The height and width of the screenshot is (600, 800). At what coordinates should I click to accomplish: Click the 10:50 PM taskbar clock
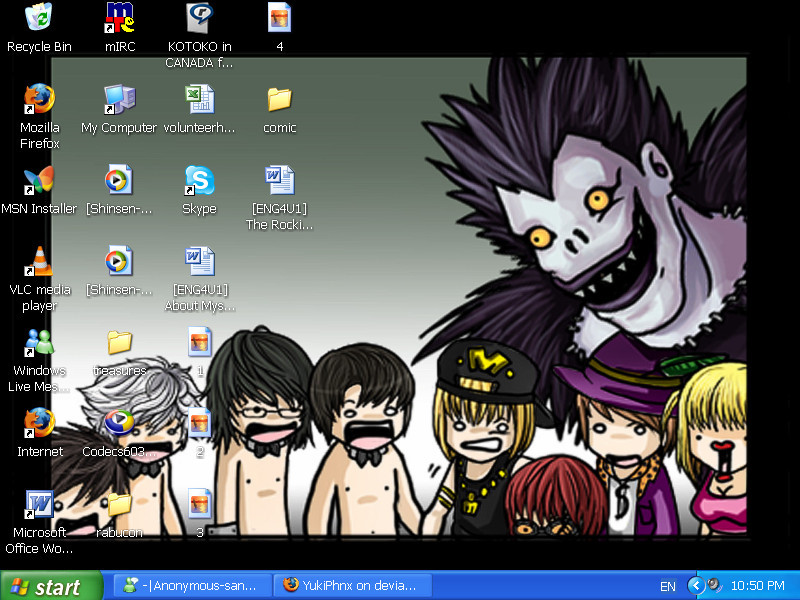[x=758, y=586]
